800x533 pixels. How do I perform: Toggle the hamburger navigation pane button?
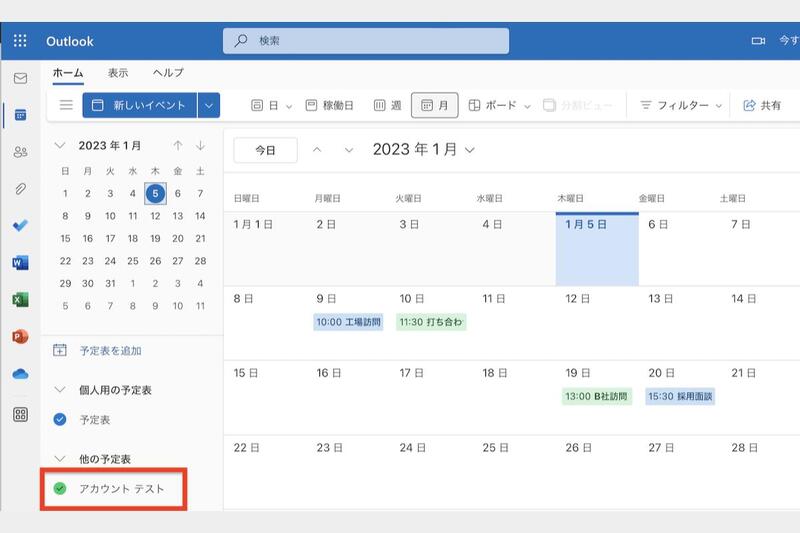coord(66,105)
